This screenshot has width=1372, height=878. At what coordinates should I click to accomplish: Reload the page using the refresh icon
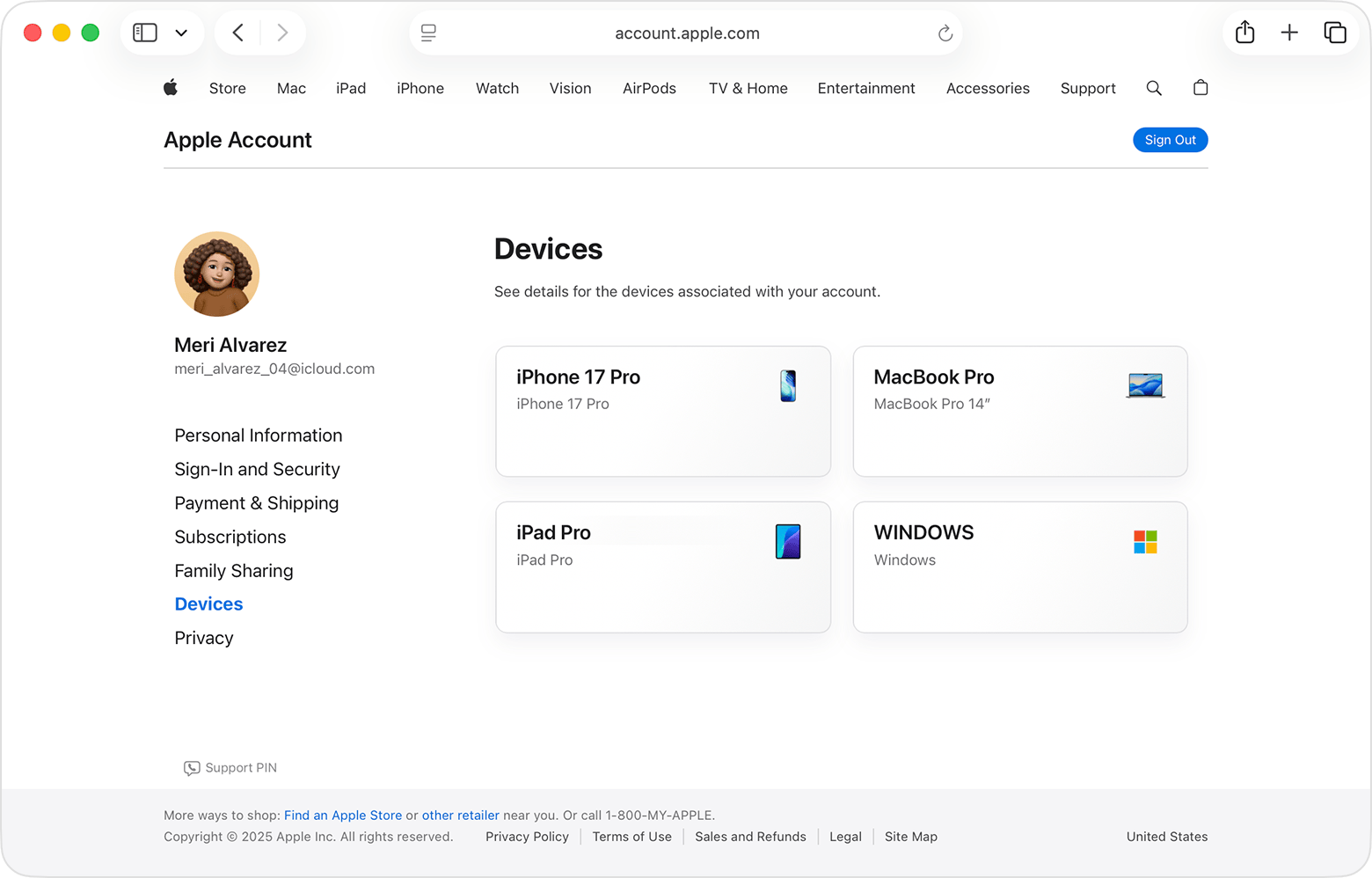click(x=945, y=33)
